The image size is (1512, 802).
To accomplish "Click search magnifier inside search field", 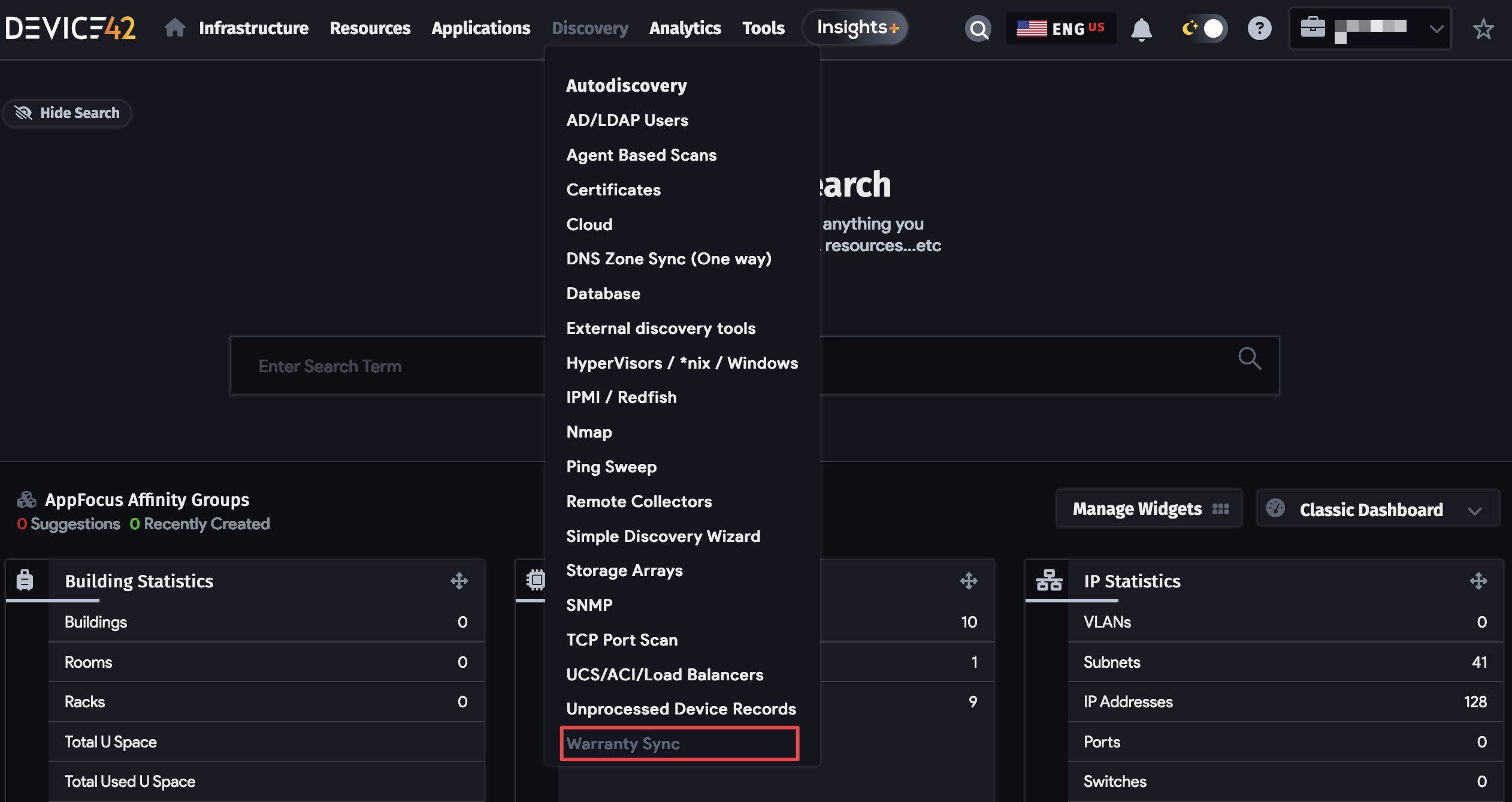I will point(1250,359).
